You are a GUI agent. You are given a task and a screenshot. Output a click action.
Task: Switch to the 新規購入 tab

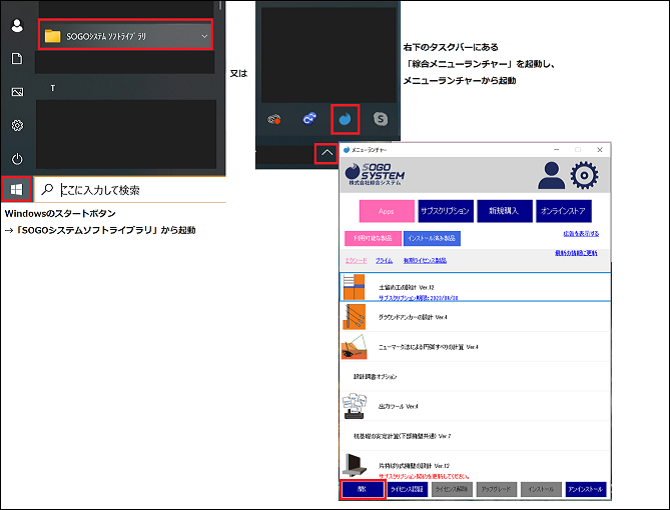(505, 211)
